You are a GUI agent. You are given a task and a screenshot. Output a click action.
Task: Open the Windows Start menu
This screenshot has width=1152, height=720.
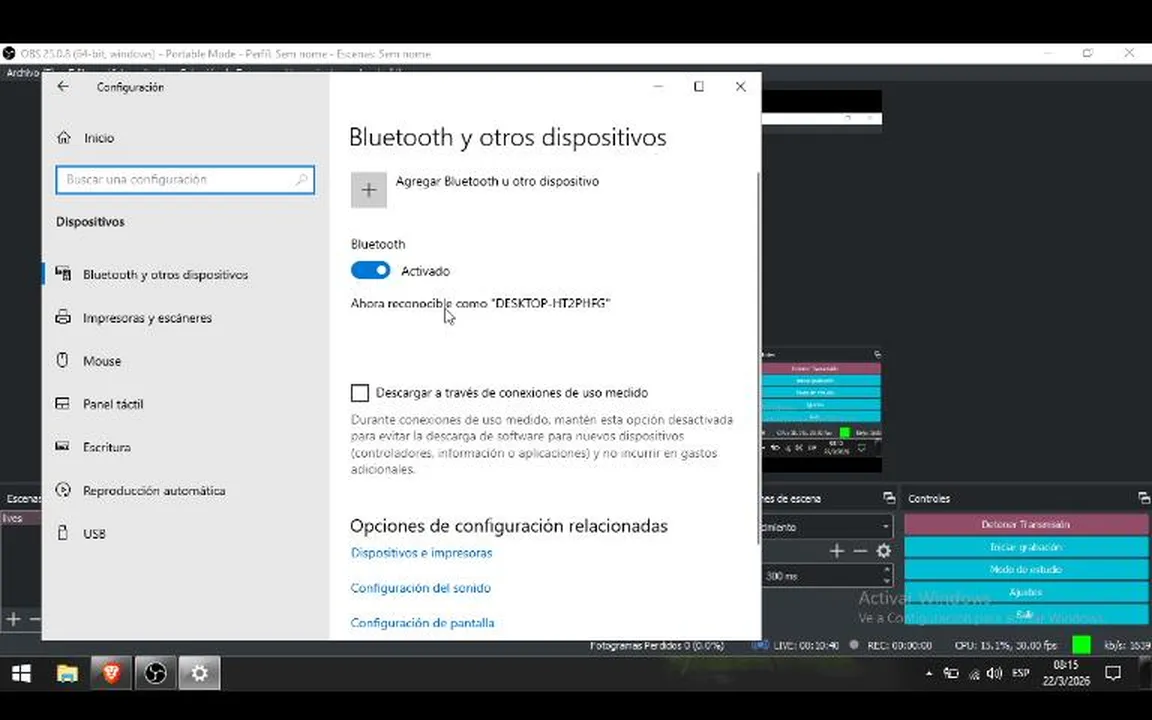pyautogui.click(x=21, y=673)
